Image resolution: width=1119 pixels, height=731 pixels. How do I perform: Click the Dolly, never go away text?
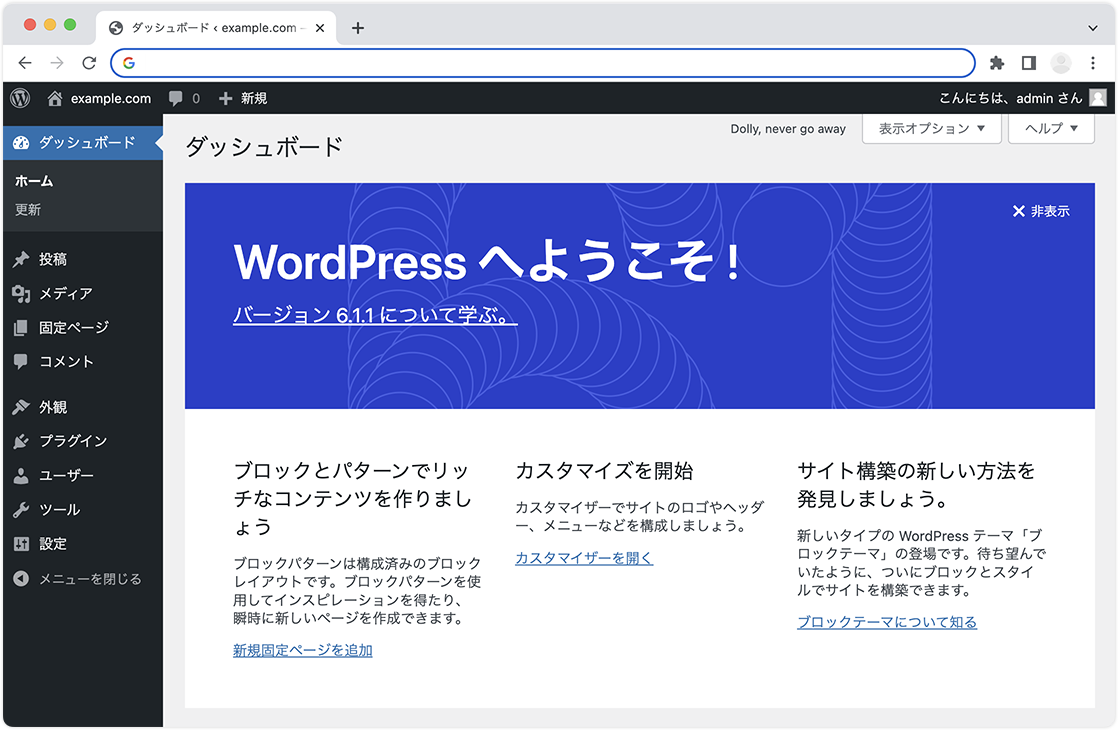coord(788,129)
